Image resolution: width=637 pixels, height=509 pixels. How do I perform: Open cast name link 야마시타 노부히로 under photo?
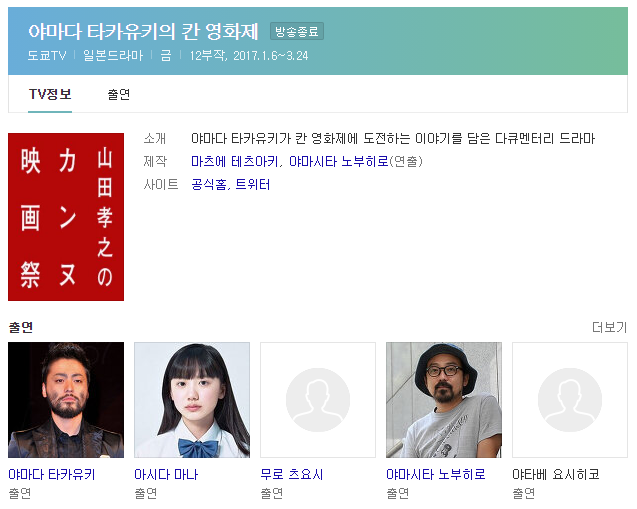click(x=436, y=474)
